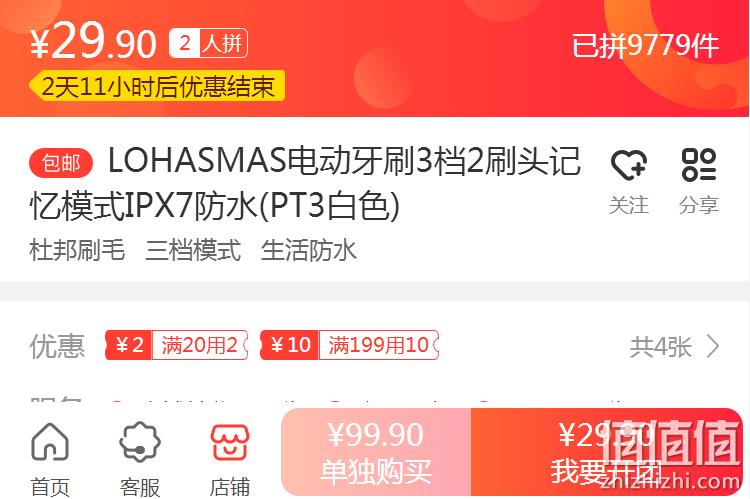Viewport: 750px width, 499px height.
Task: Buy alone via ¥99.90 单独购买 button
Action: point(376,452)
